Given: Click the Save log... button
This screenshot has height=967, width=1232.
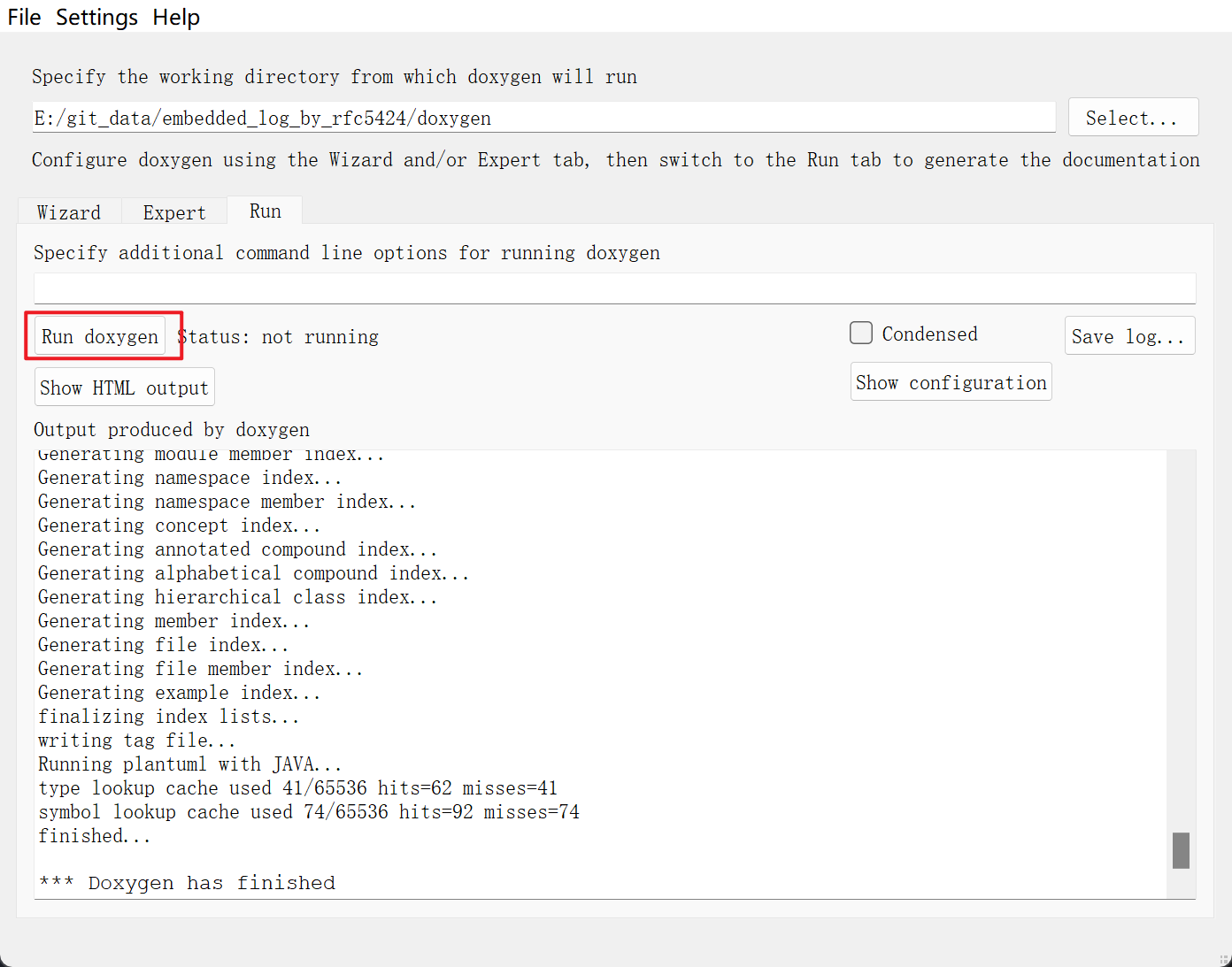Looking at the screenshot, I should click(1129, 336).
